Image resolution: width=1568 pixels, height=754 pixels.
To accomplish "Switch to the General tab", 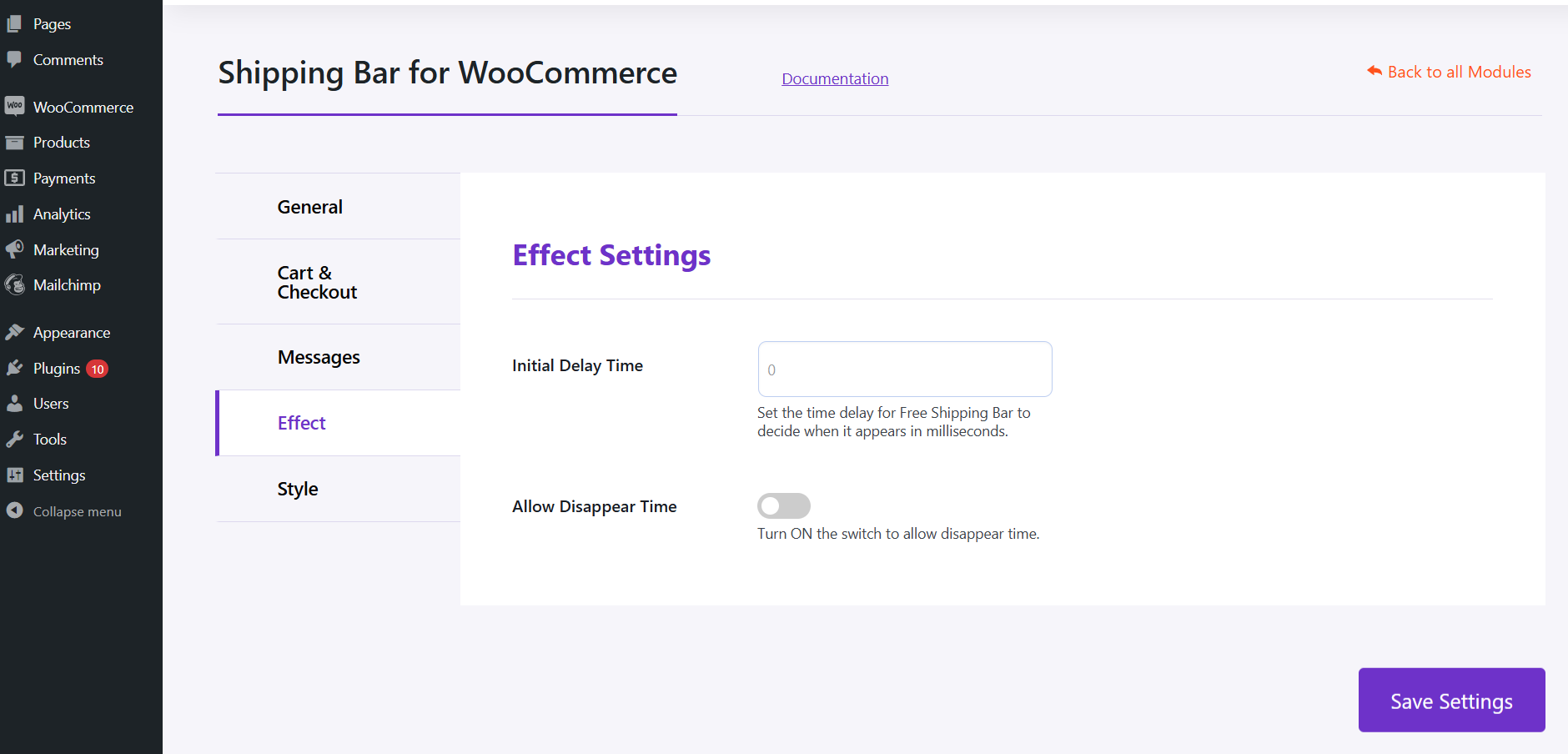I will point(309,206).
